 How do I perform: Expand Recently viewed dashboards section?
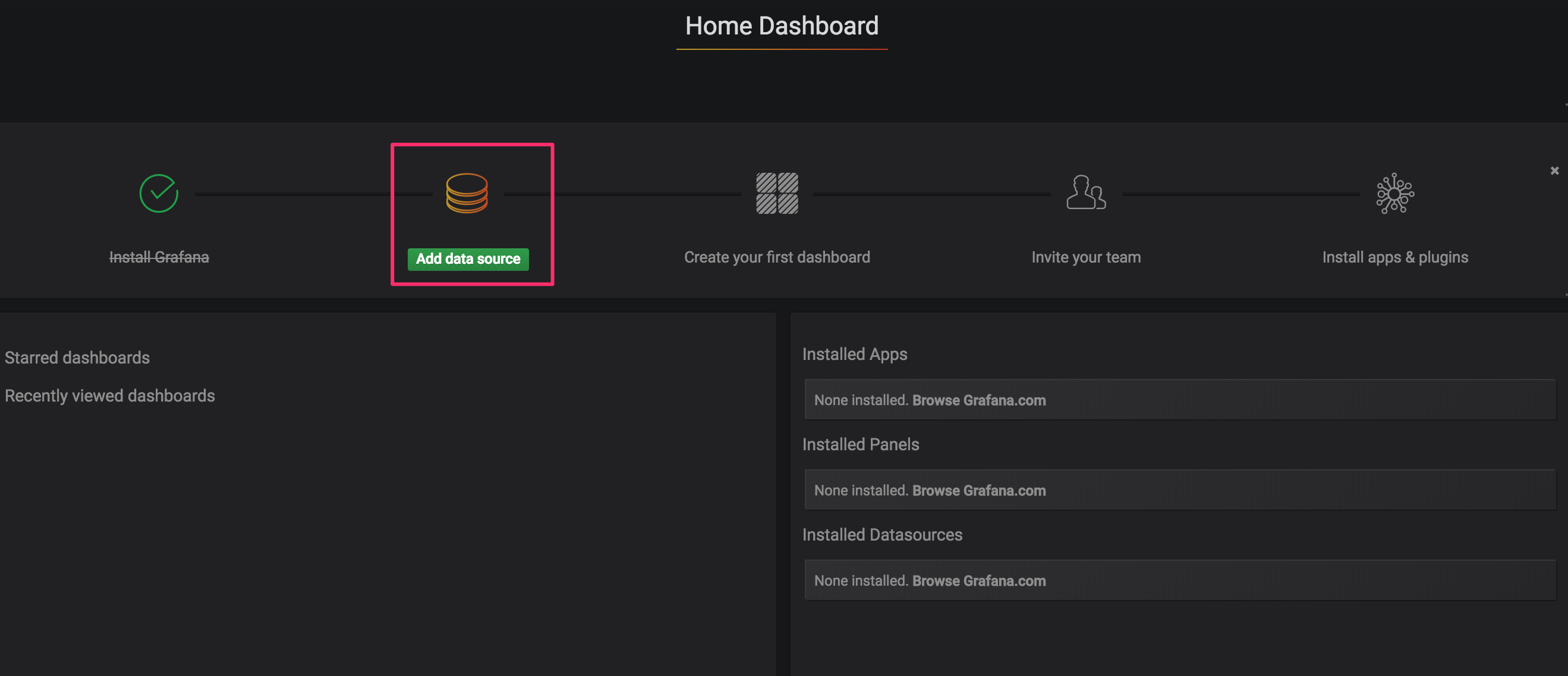(x=109, y=396)
